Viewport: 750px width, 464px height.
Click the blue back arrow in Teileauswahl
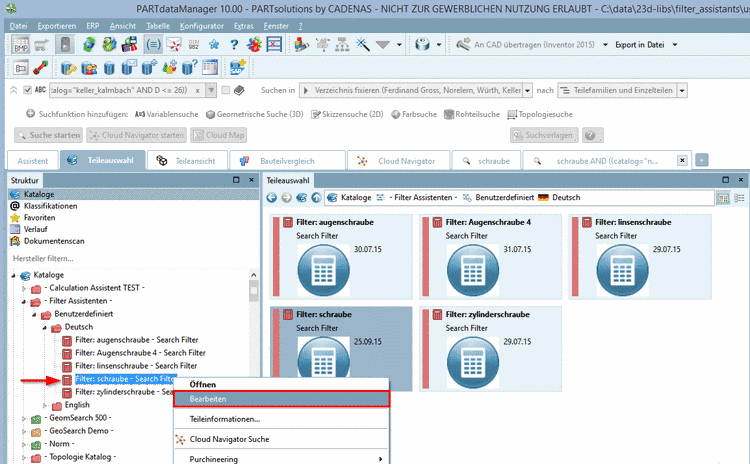coord(272,198)
